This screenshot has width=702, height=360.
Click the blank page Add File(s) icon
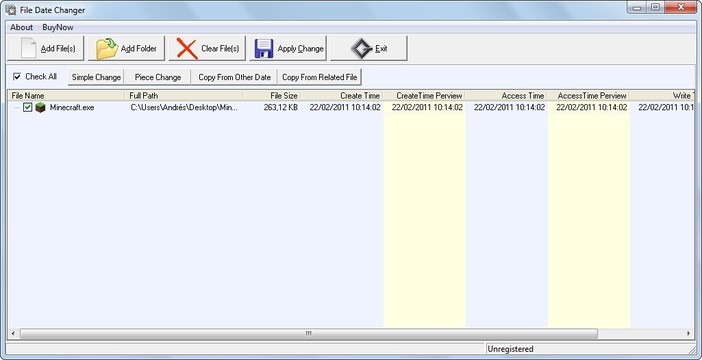(28, 48)
